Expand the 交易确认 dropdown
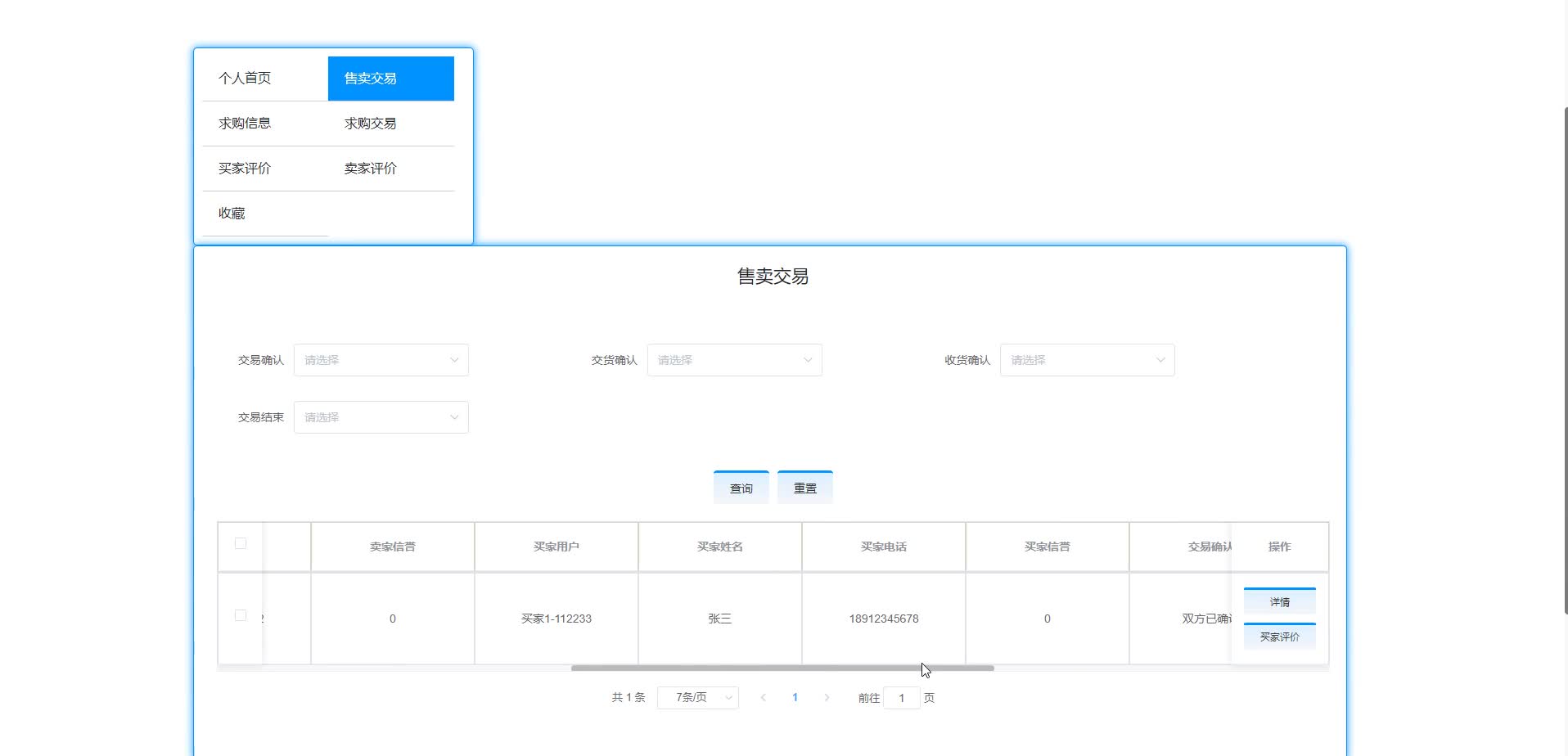 point(381,360)
